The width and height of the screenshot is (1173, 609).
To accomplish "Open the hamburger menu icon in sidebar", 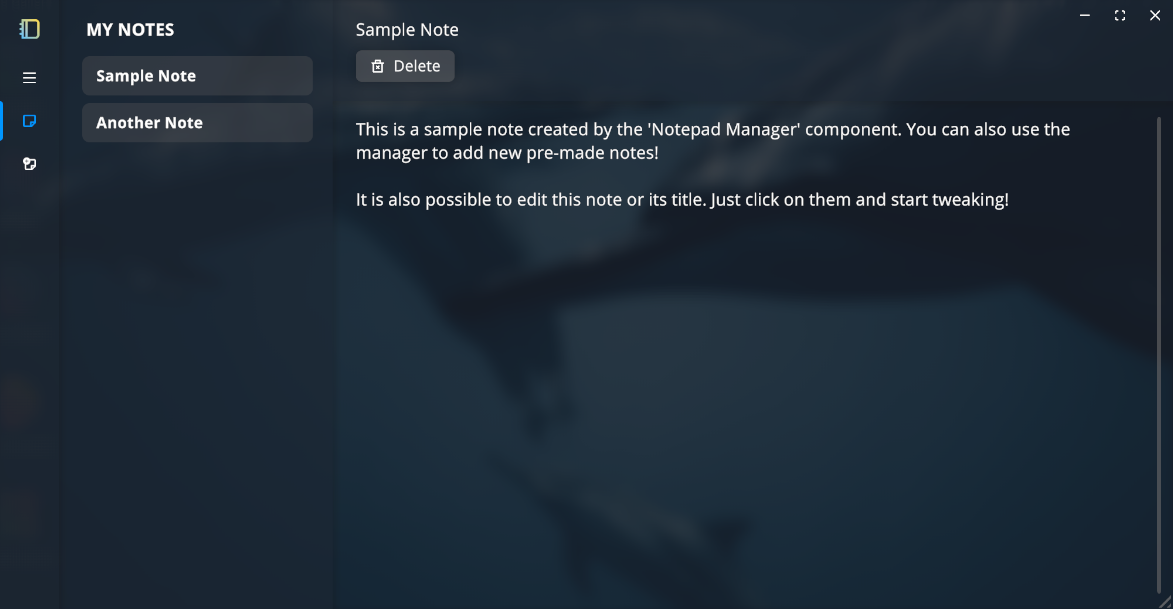I will pos(29,77).
